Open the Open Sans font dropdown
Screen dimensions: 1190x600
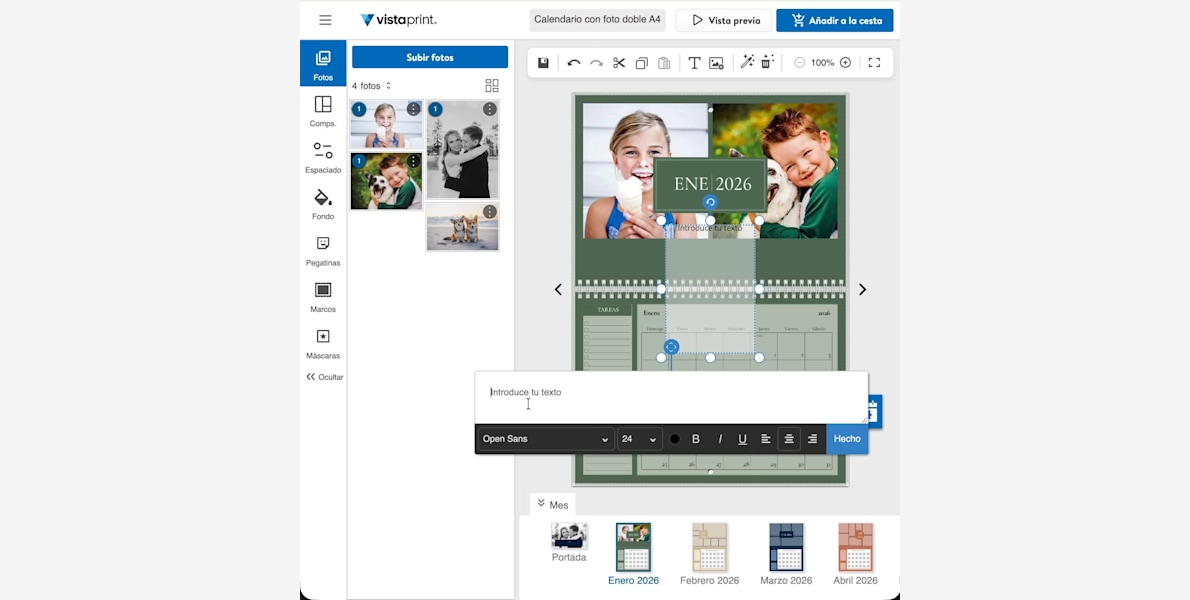[x=545, y=439]
